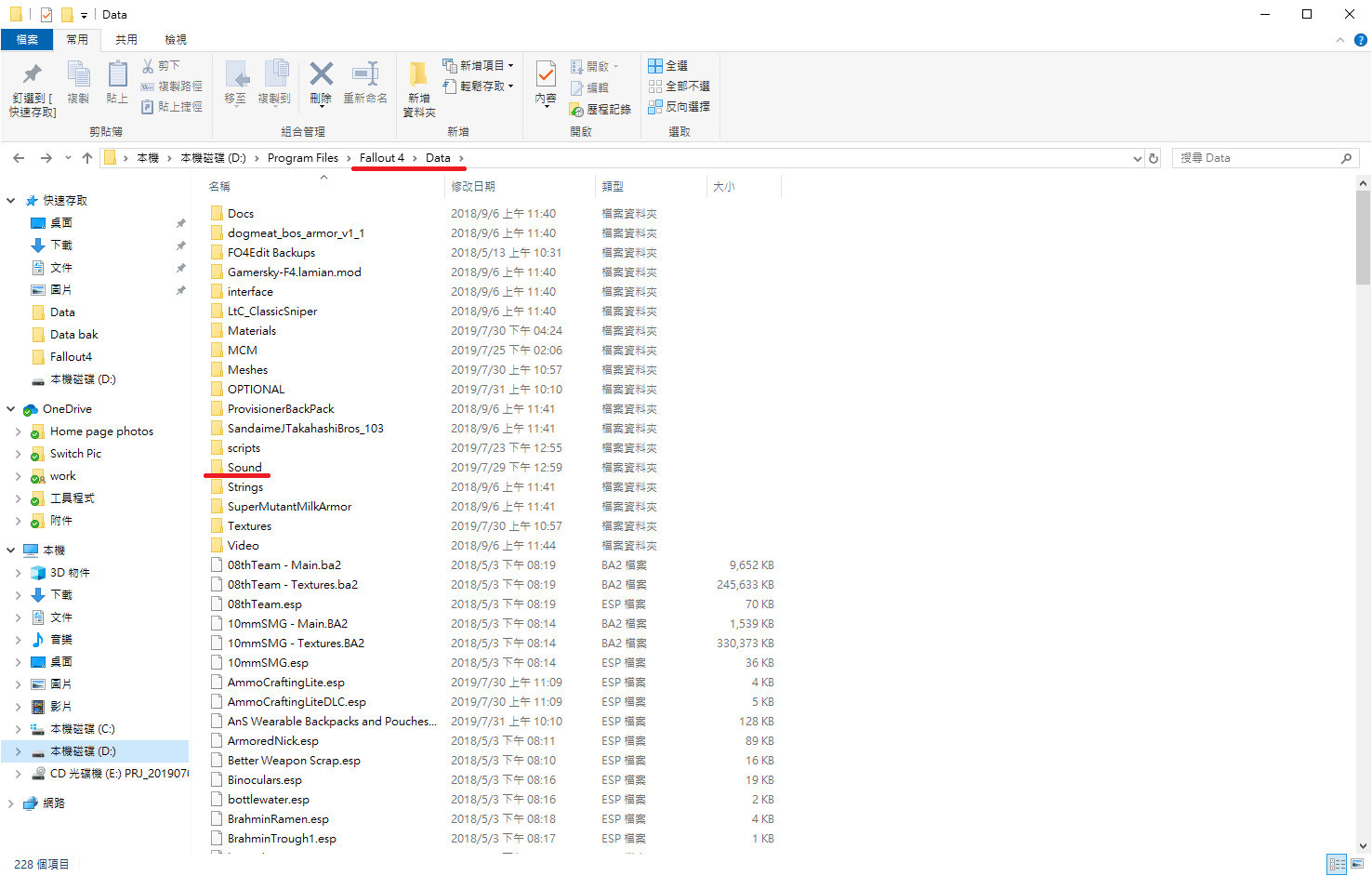
Task: Click the New Folder icon
Action: (418, 74)
